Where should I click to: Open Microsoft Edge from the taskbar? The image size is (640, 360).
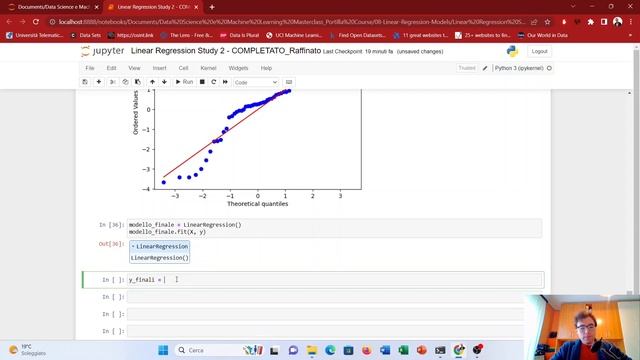[330, 350]
